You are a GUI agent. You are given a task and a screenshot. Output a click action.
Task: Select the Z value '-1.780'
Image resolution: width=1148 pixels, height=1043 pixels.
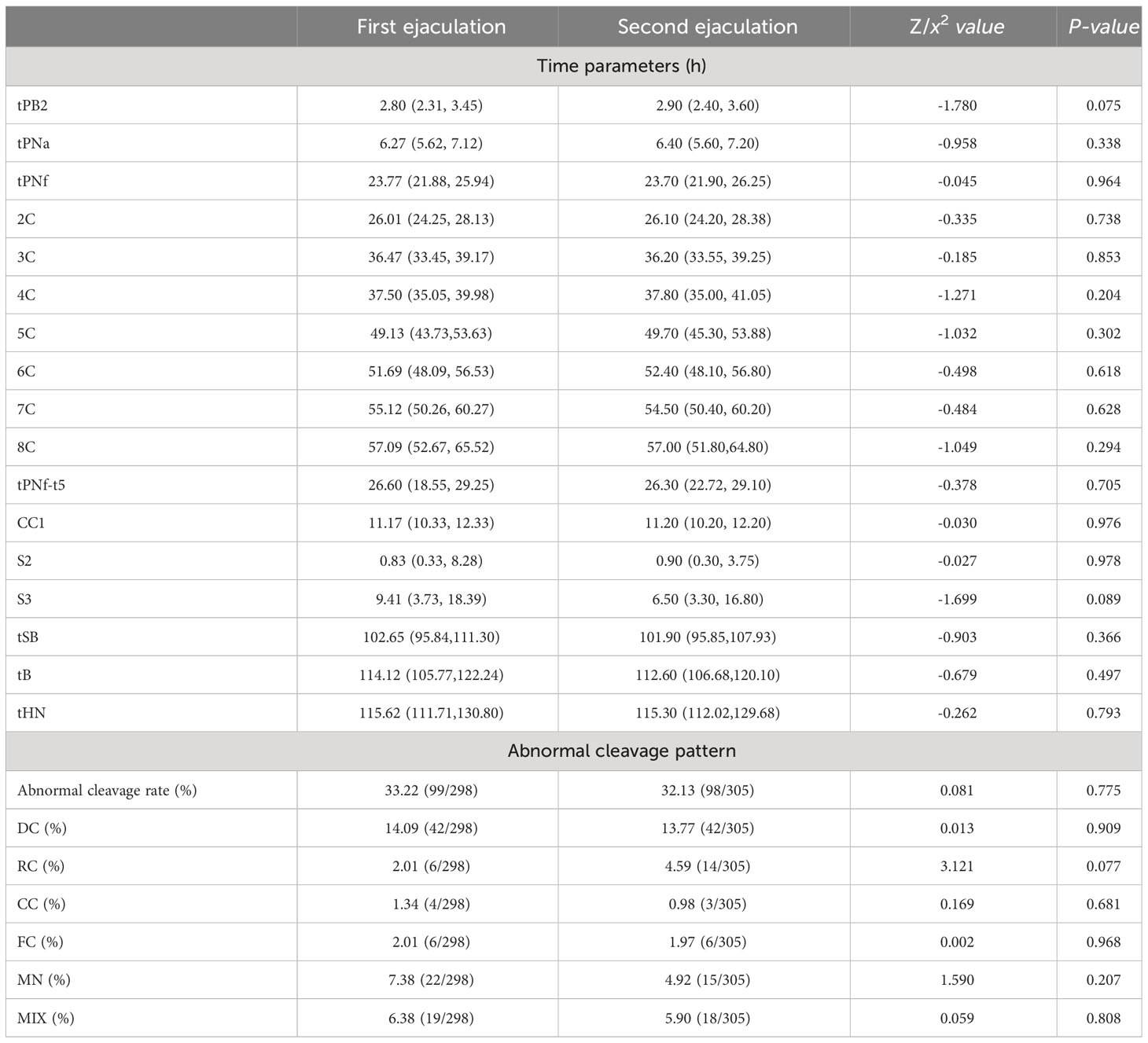coord(957,105)
